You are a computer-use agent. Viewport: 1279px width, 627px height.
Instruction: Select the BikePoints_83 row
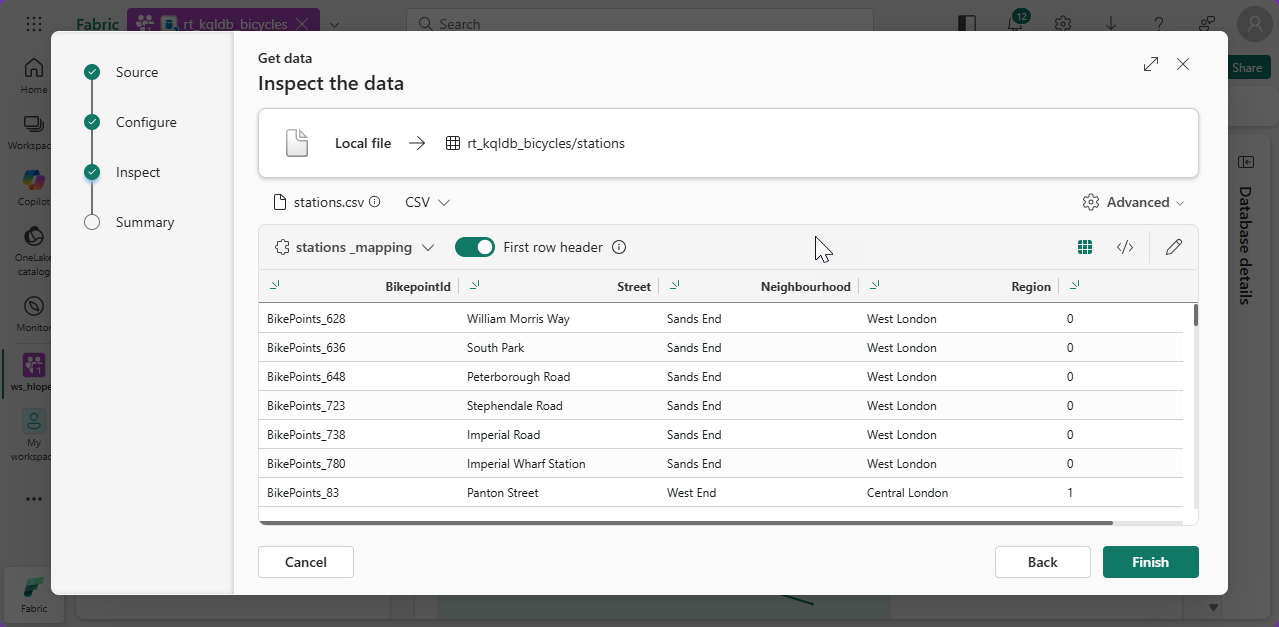click(x=303, y=493)
